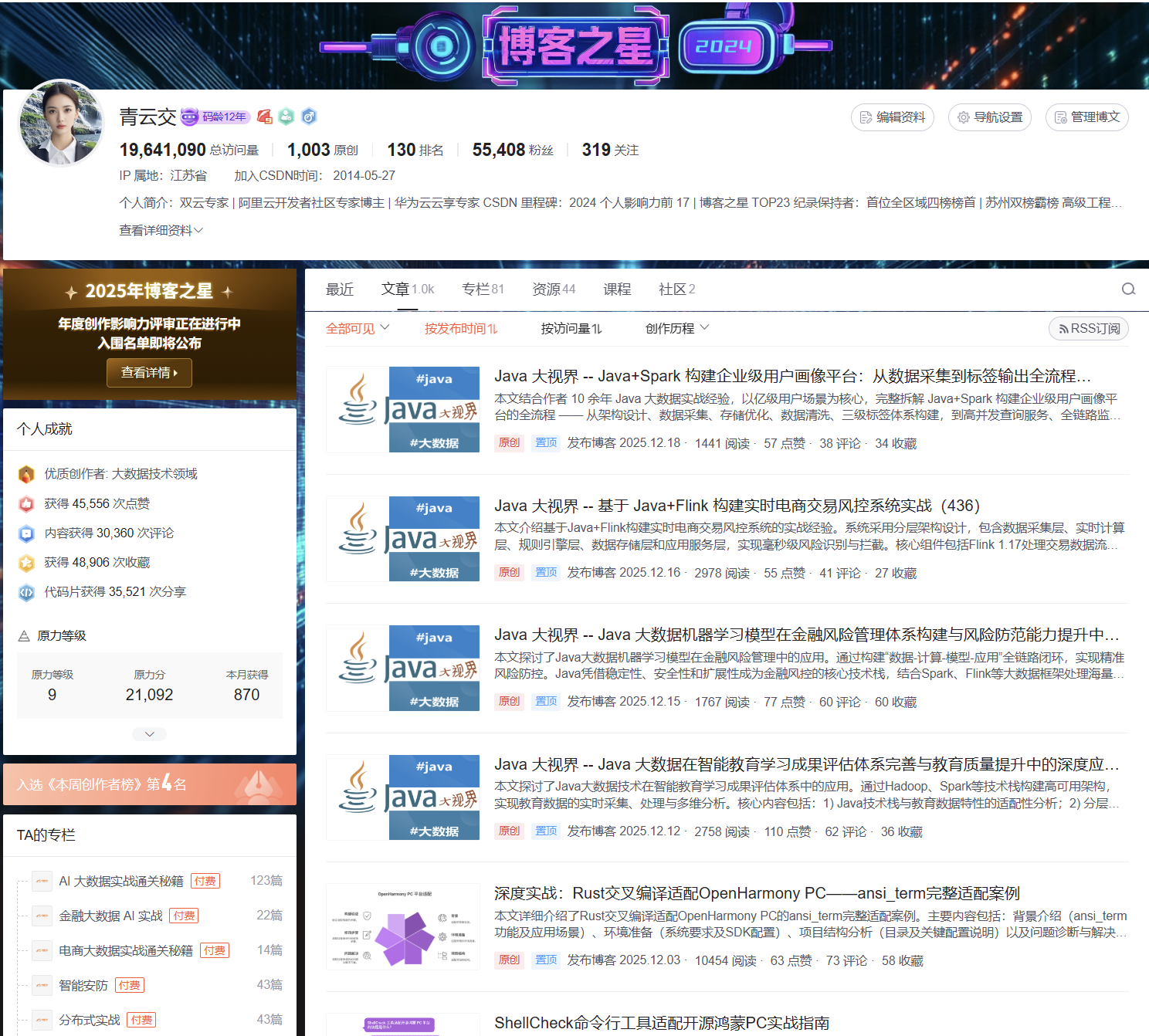Expand the 原力等级 panel chevron
The width and height of the screenshot is (1149, 1036).
[150, 734]
